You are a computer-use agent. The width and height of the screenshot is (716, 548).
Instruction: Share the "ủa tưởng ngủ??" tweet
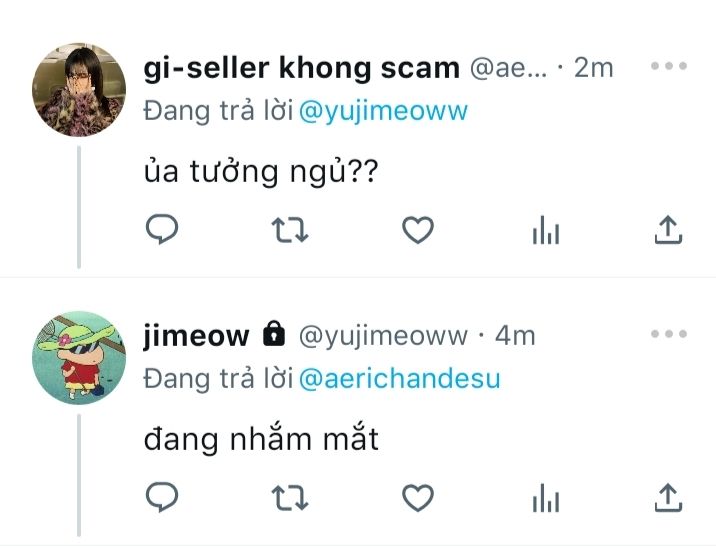[668, 229]
